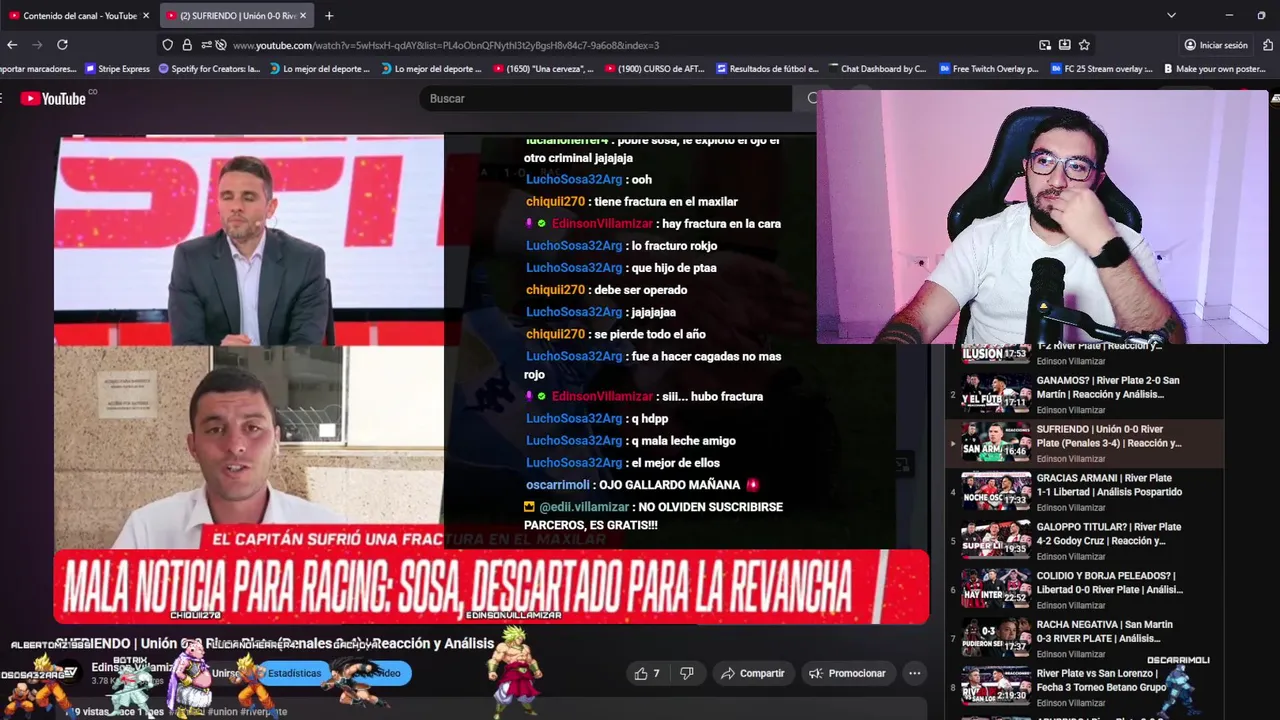Image resolution: width=1280 pixels, height=720 pixels.
Task: Go back to the previous page
Action: click(12, 45)
